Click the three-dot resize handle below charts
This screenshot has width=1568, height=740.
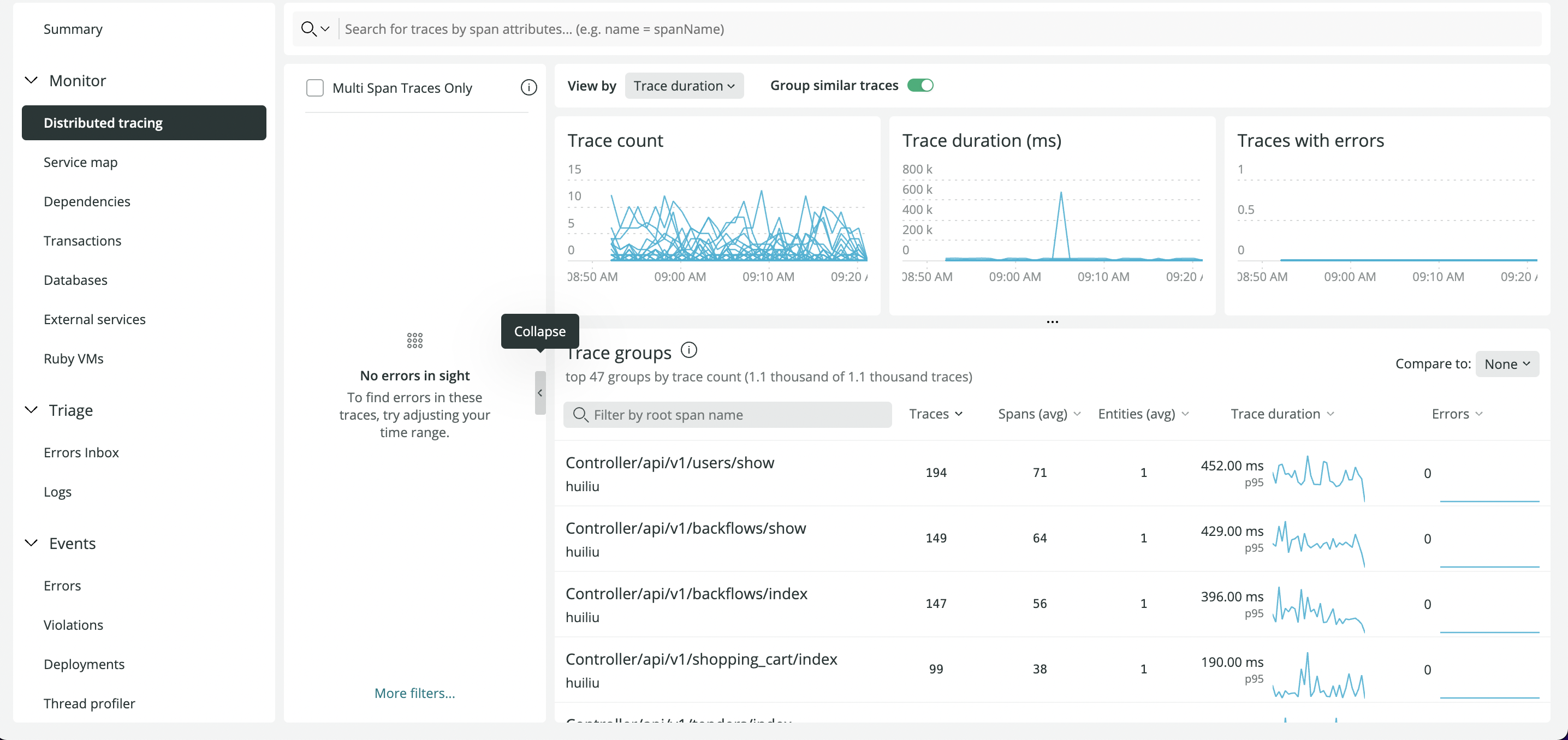(1053, 322)
